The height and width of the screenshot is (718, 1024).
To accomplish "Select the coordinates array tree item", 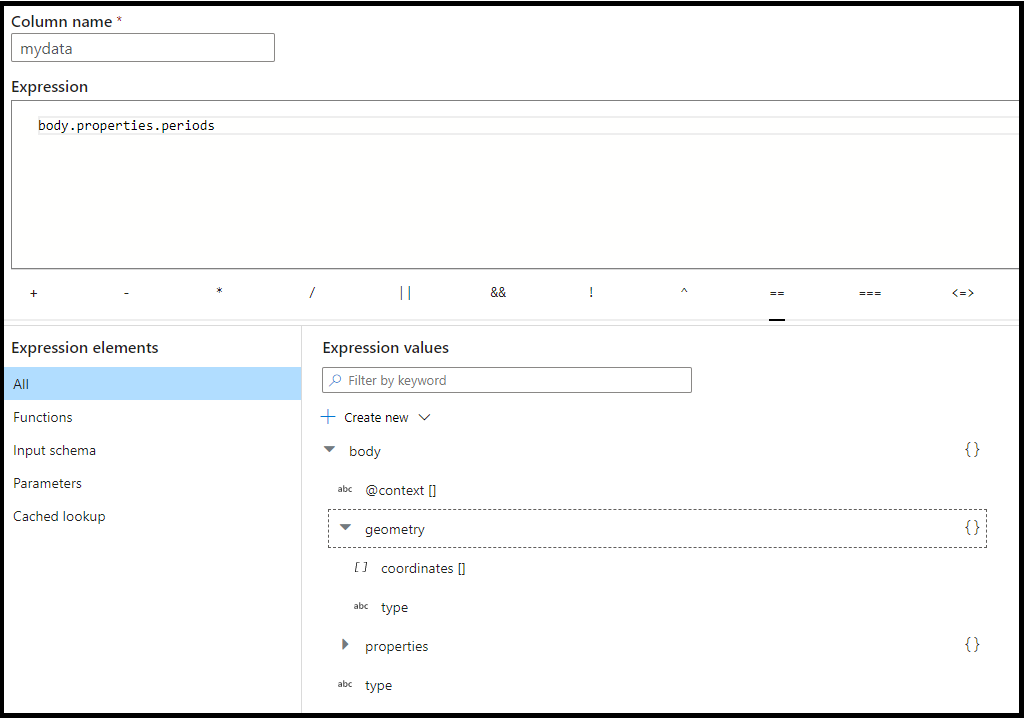I will 423,567.
